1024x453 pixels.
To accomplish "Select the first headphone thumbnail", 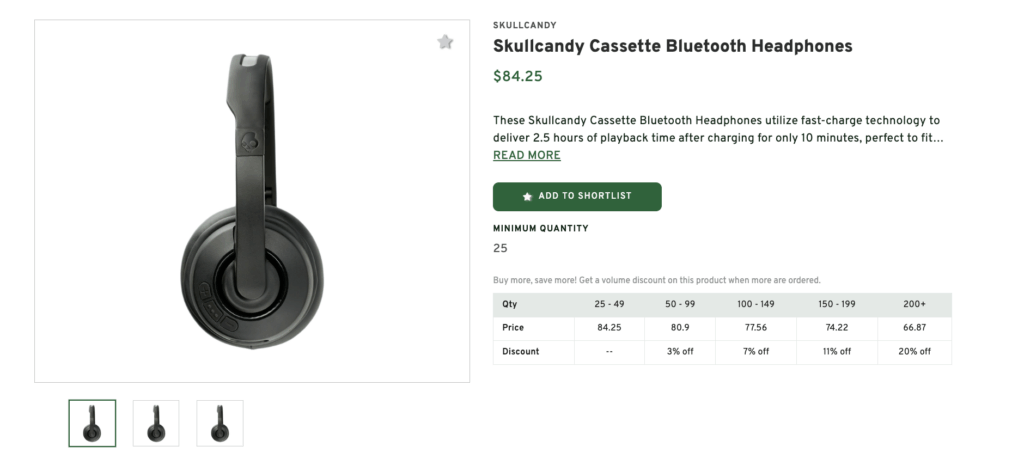I will (x=92, y=423).
